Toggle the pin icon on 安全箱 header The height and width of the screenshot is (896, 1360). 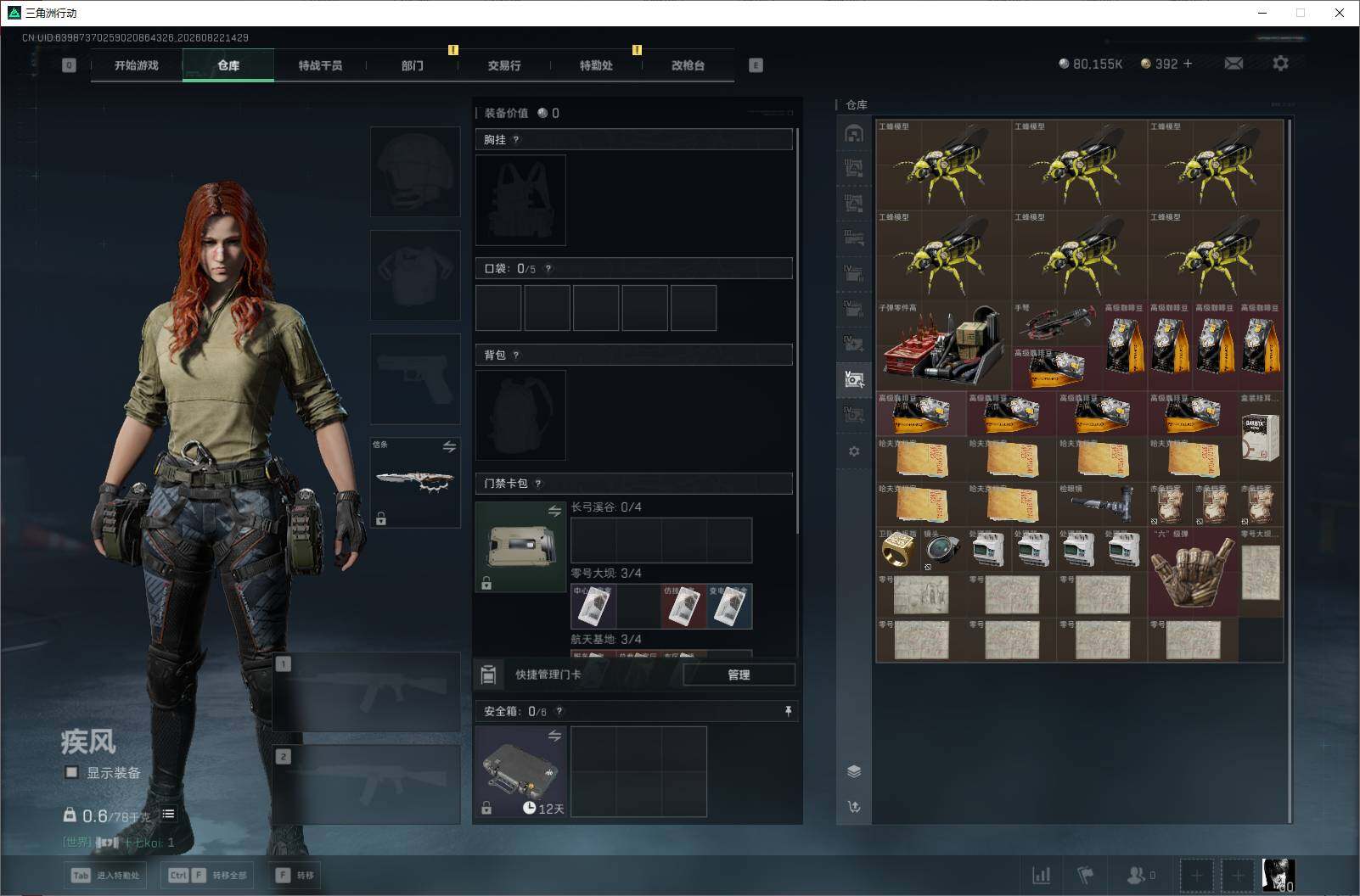[x=788, y=711]
